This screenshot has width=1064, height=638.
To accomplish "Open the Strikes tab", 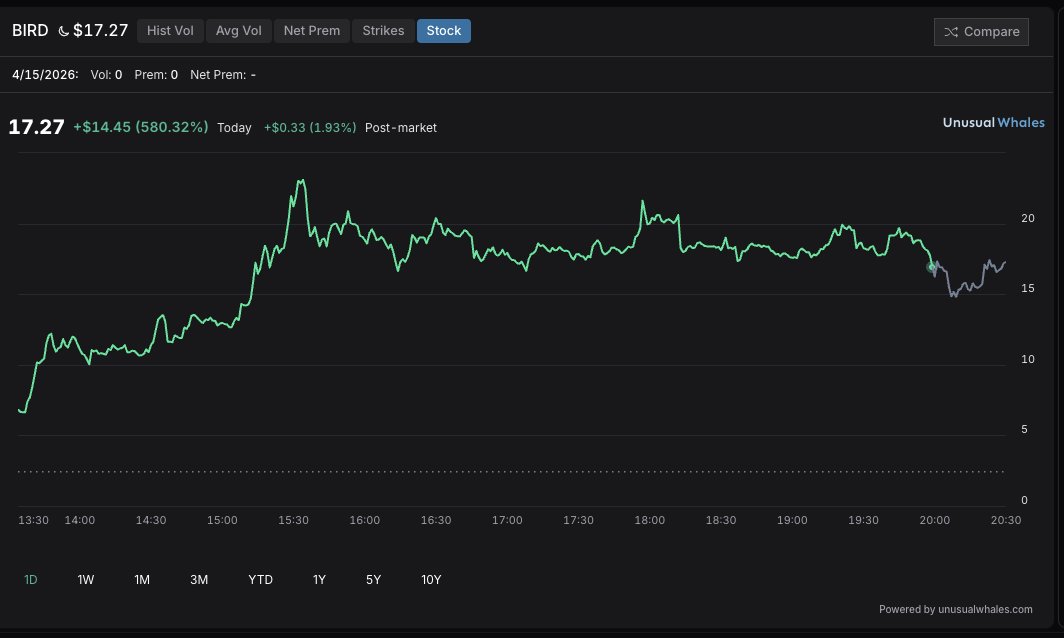I will click(383, 30).
